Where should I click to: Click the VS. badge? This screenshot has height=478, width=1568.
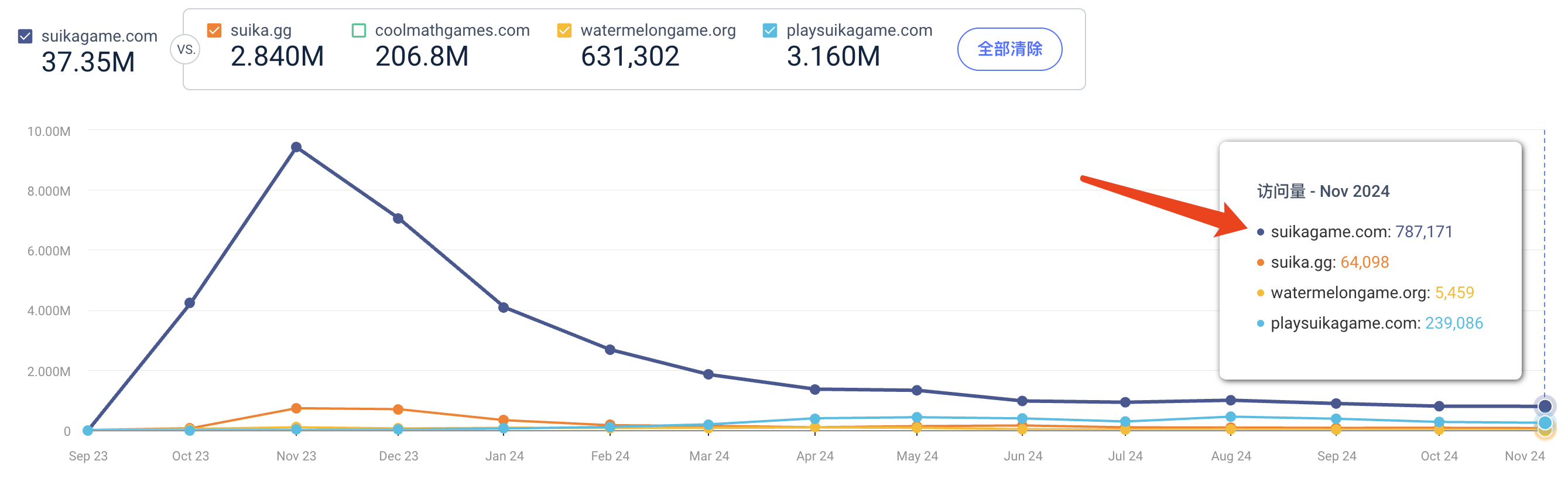click(x=186, y=49)
